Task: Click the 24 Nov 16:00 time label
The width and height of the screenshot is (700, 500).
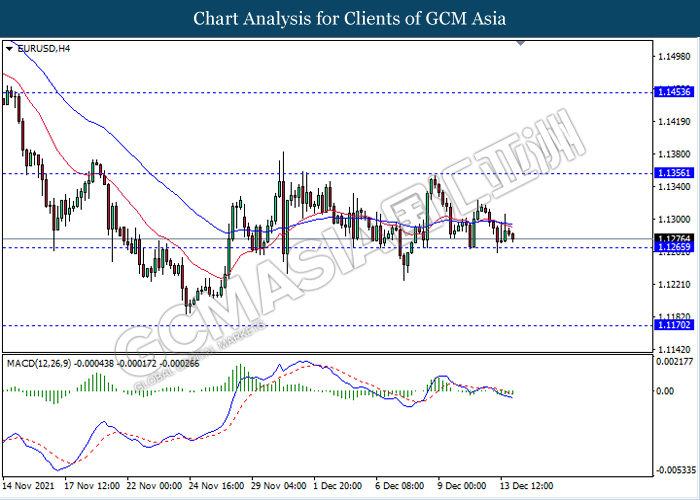Action: coord(216,485)
